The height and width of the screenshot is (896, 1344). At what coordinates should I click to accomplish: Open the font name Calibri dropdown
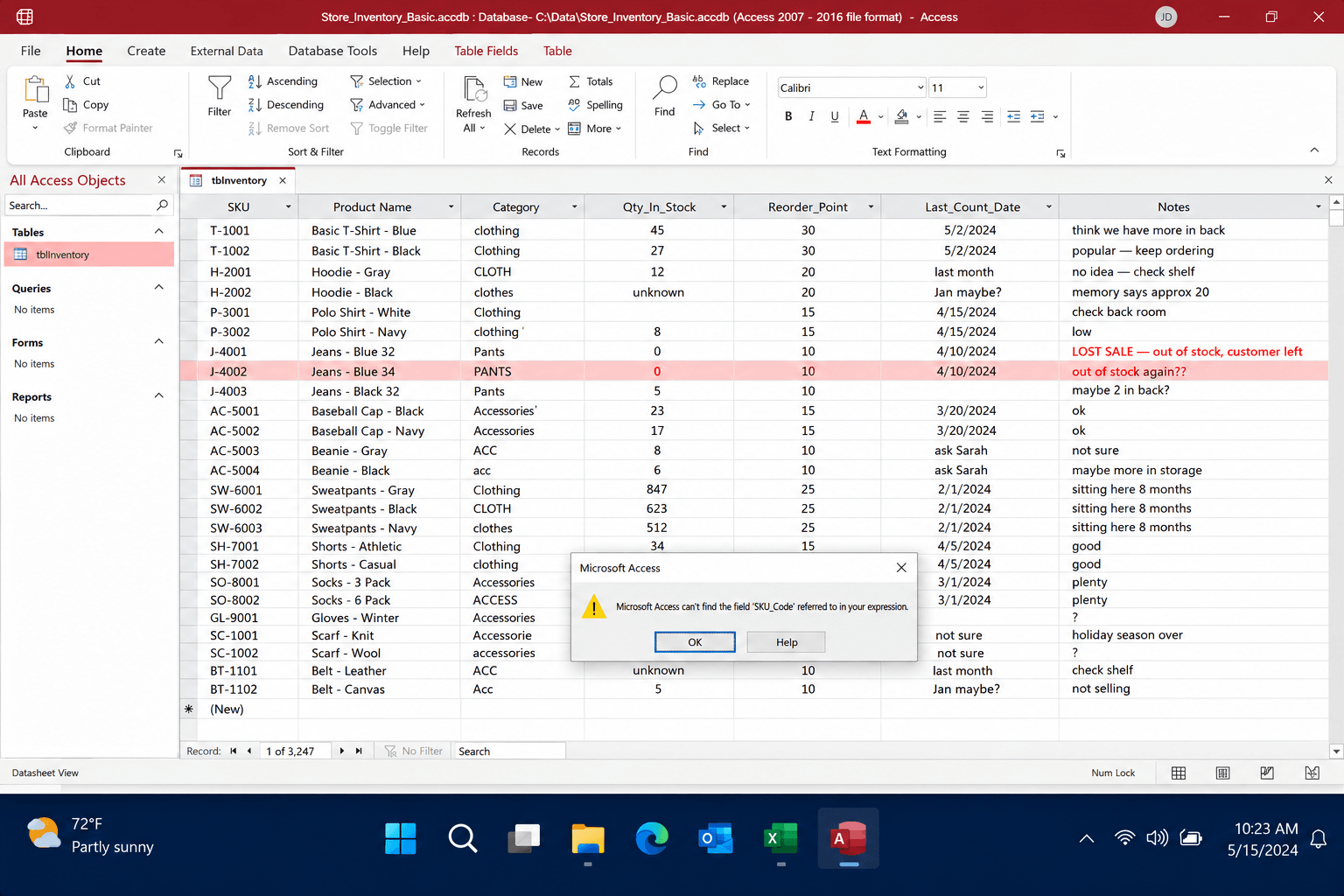tap(920, 87)
